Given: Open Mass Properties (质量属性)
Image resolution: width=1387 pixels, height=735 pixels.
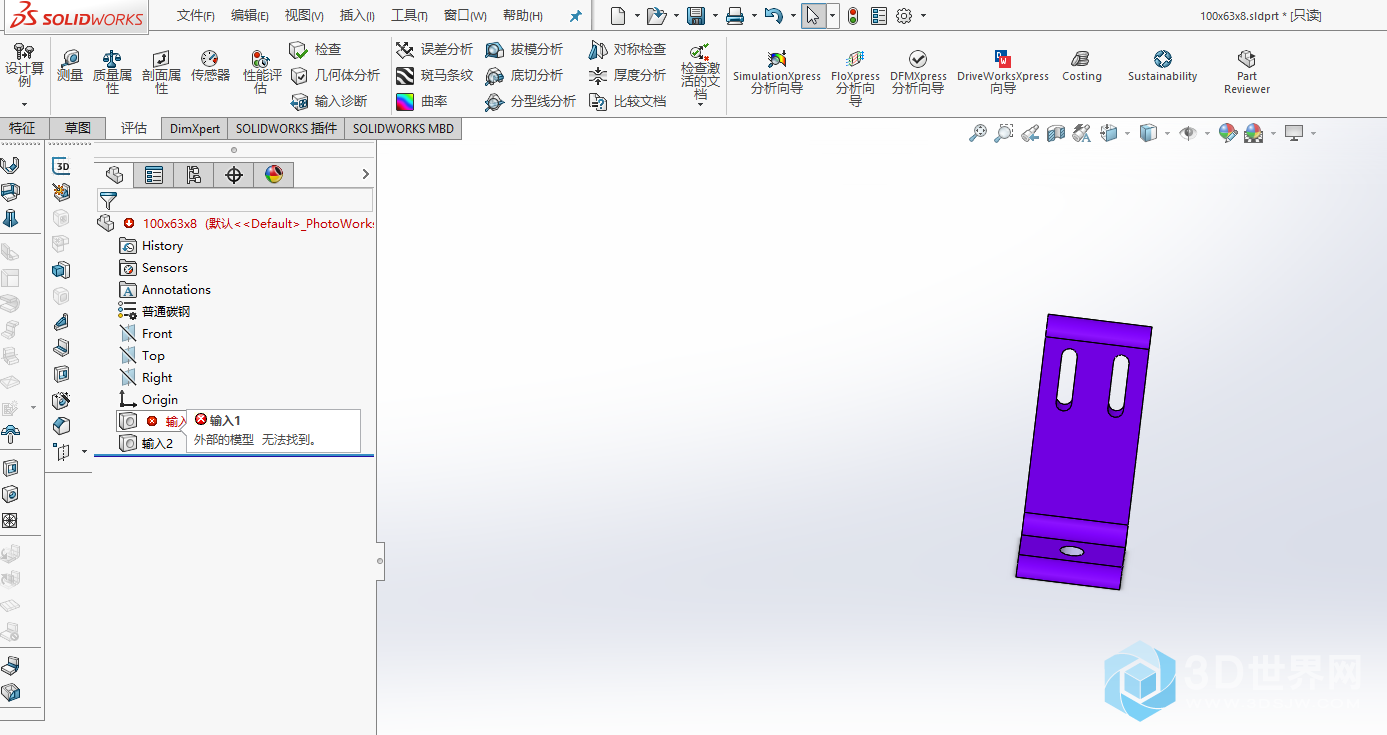Looking at the screenshot, I should point(112,71).
